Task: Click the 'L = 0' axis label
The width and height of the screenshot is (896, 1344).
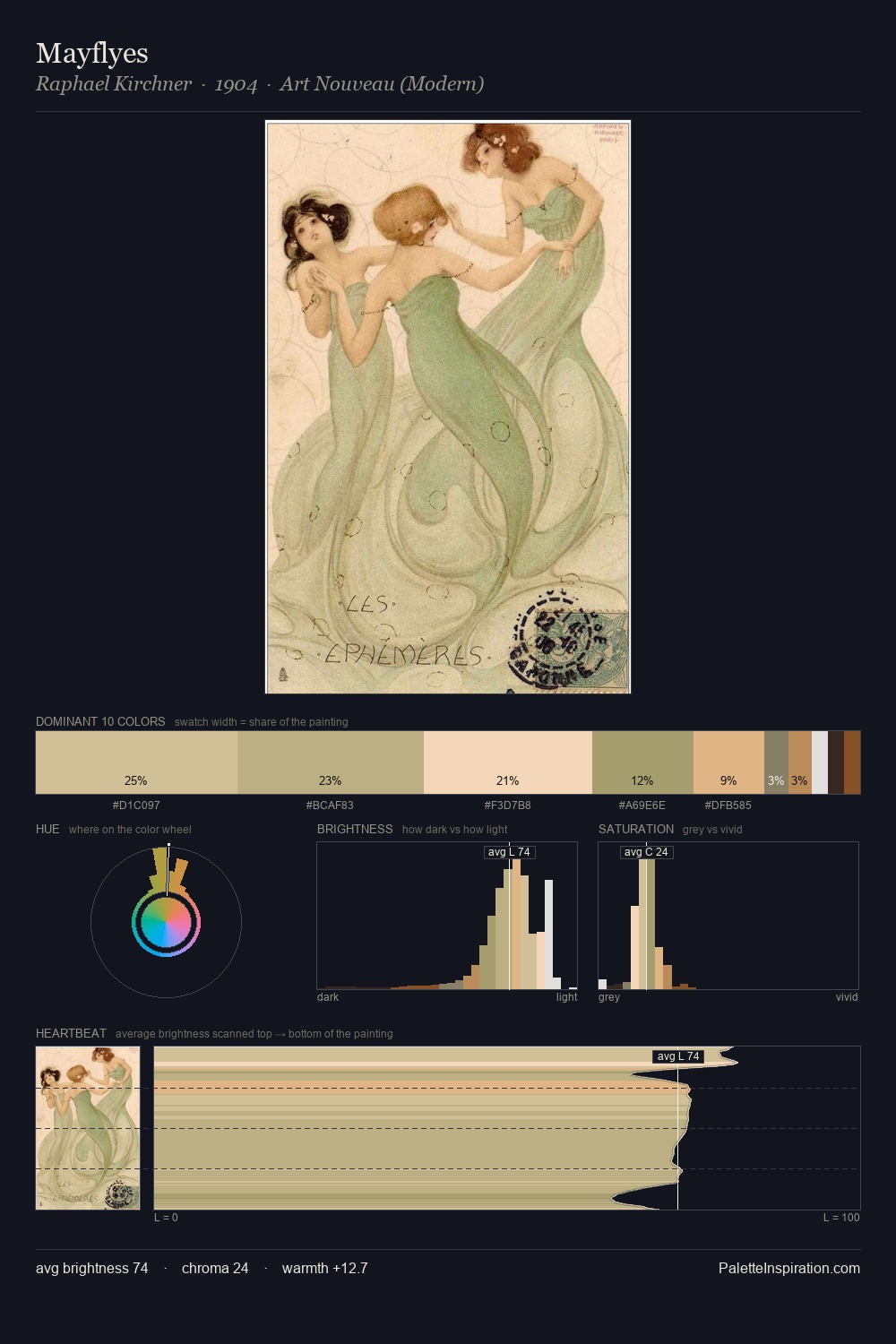Action: (166, 1218)
